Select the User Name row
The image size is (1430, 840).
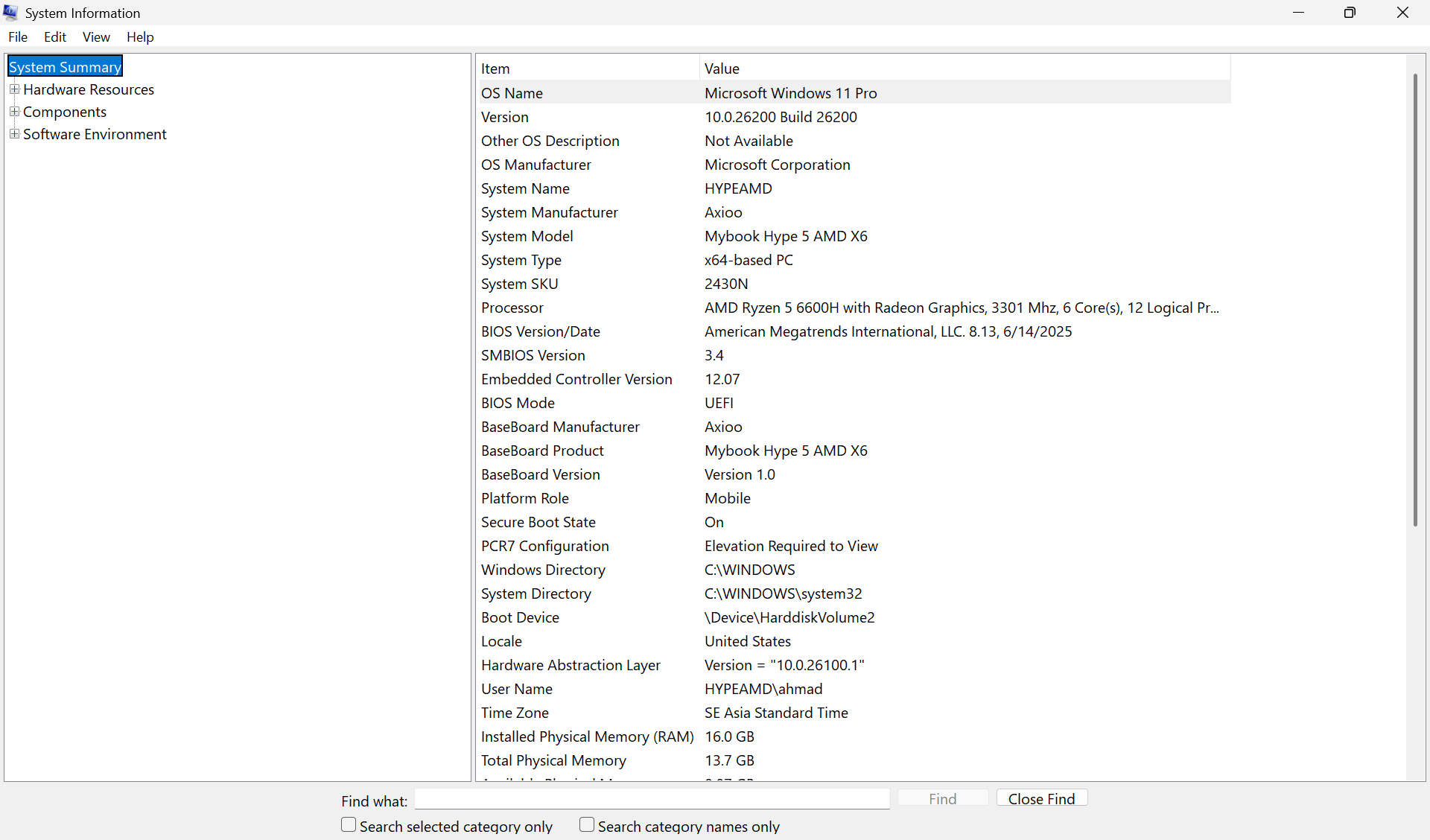pos(854,689)
